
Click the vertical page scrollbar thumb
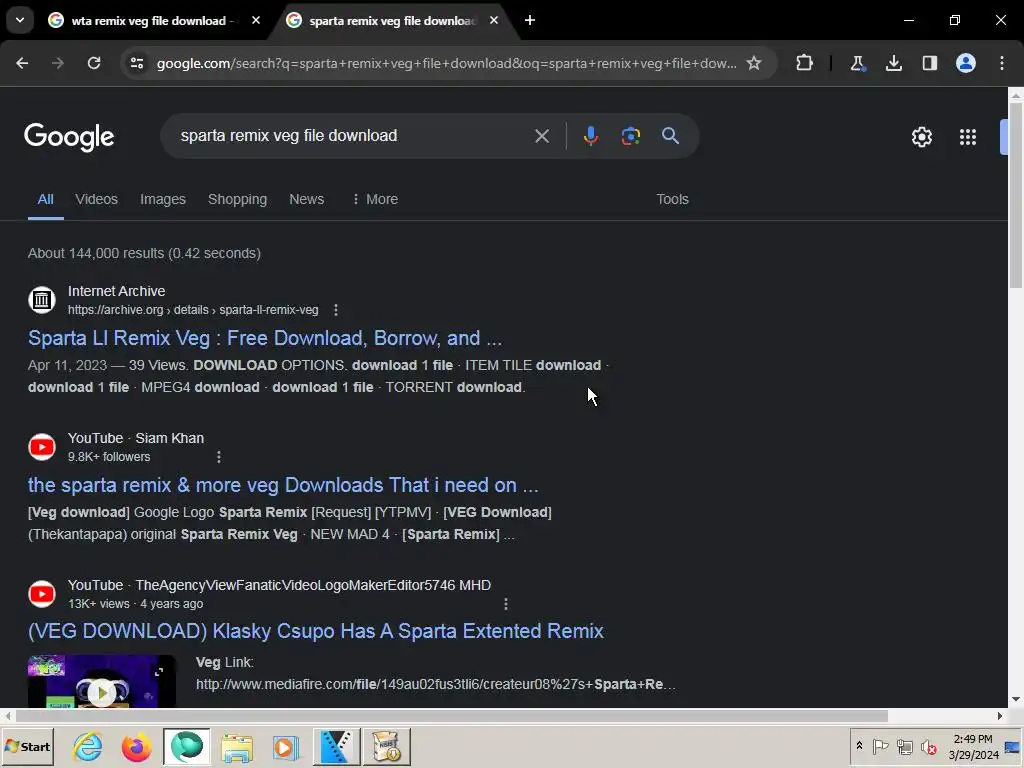pyautogui.click(x=1016, y=195)
